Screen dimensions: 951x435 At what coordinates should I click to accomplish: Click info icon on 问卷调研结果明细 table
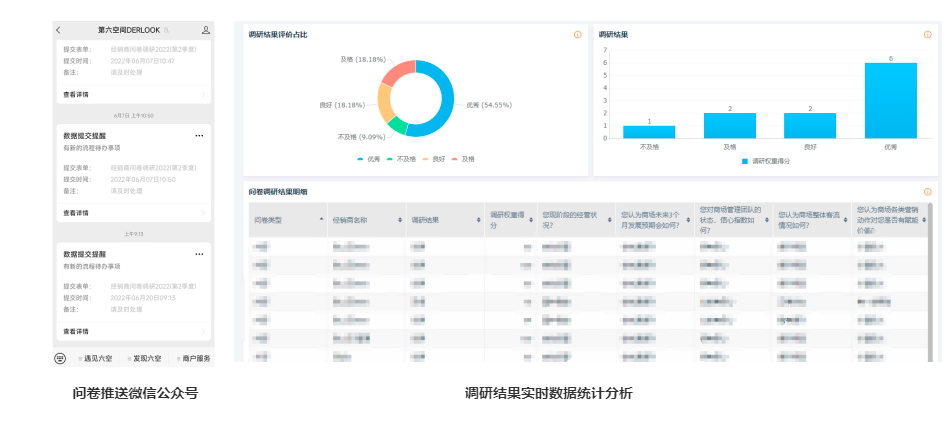click(927, 191)
